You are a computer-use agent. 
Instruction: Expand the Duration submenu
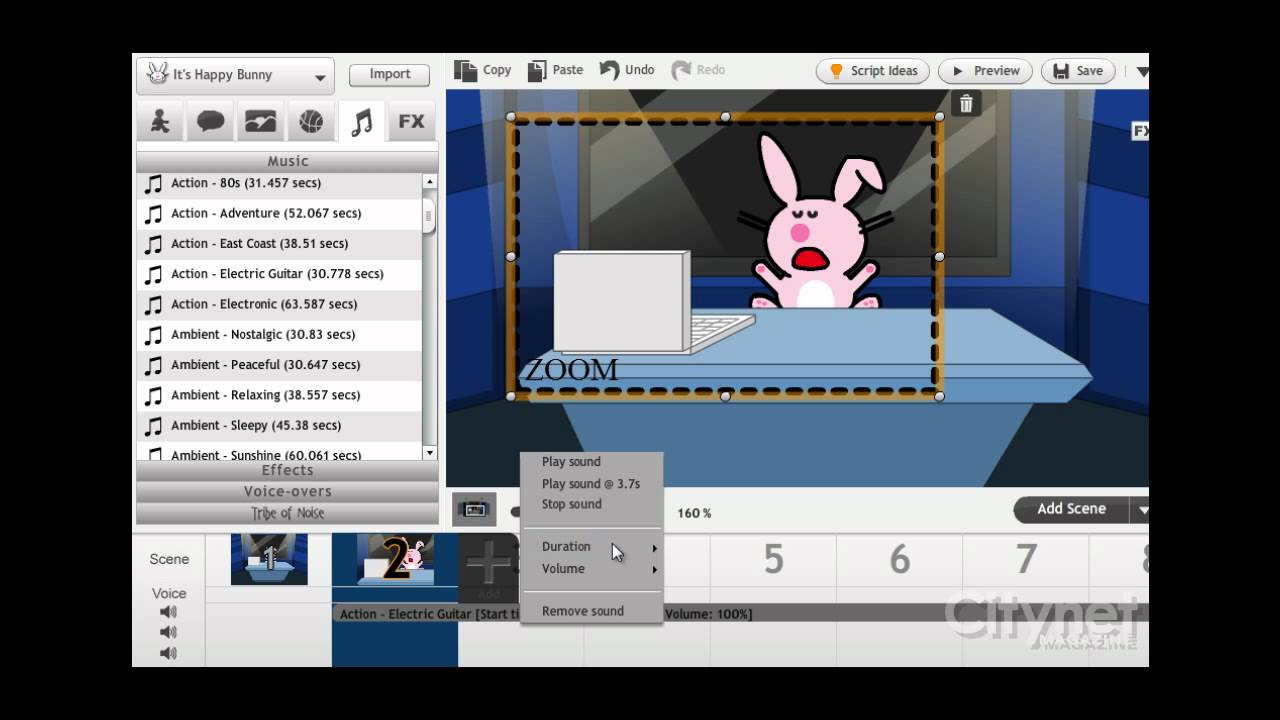point(591,547)
